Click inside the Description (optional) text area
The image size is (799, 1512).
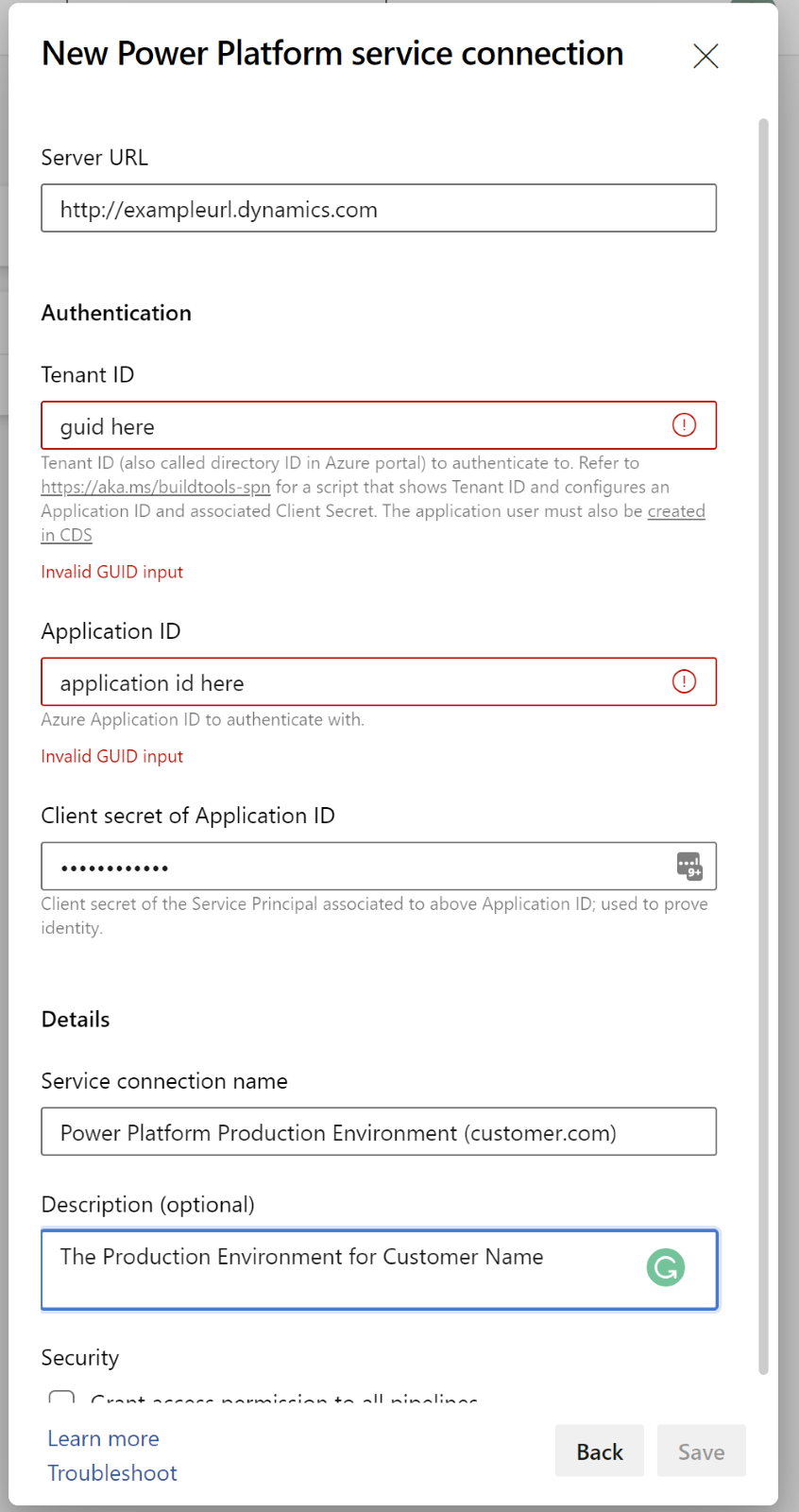340,1271
